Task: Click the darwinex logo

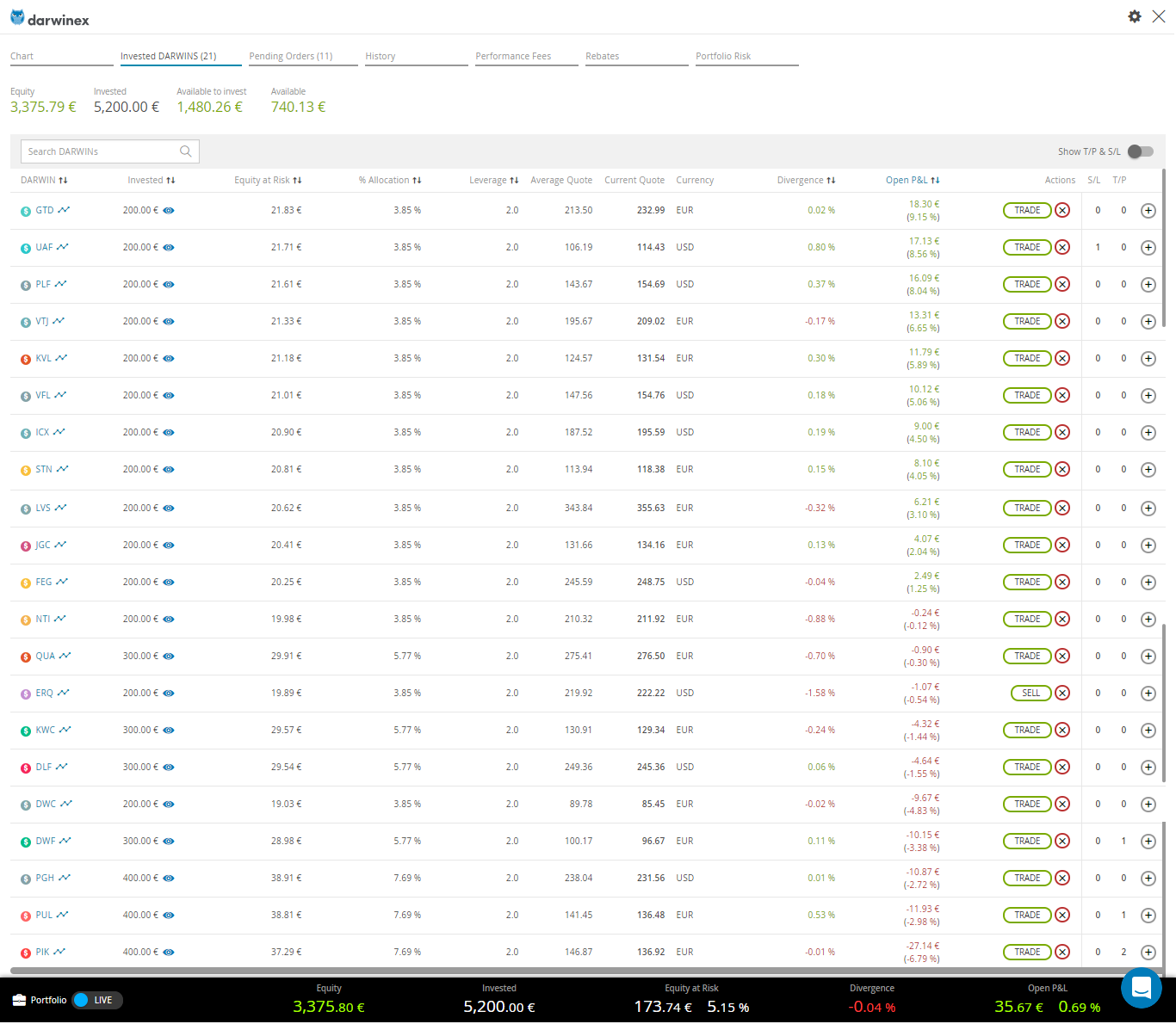Action: click(50, 18)
